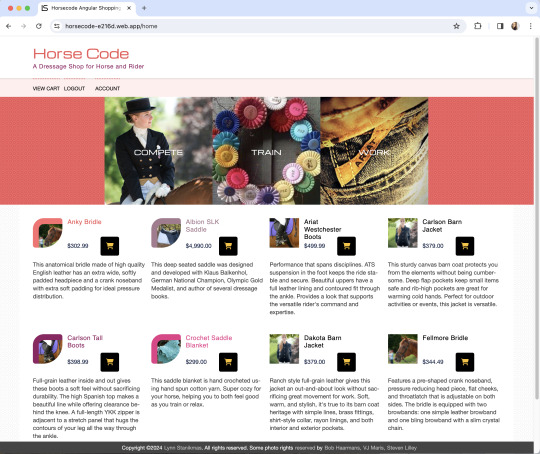Open Steven Lilley footer link
Viewport: 540px width, 454px height.
click(402, 448)
